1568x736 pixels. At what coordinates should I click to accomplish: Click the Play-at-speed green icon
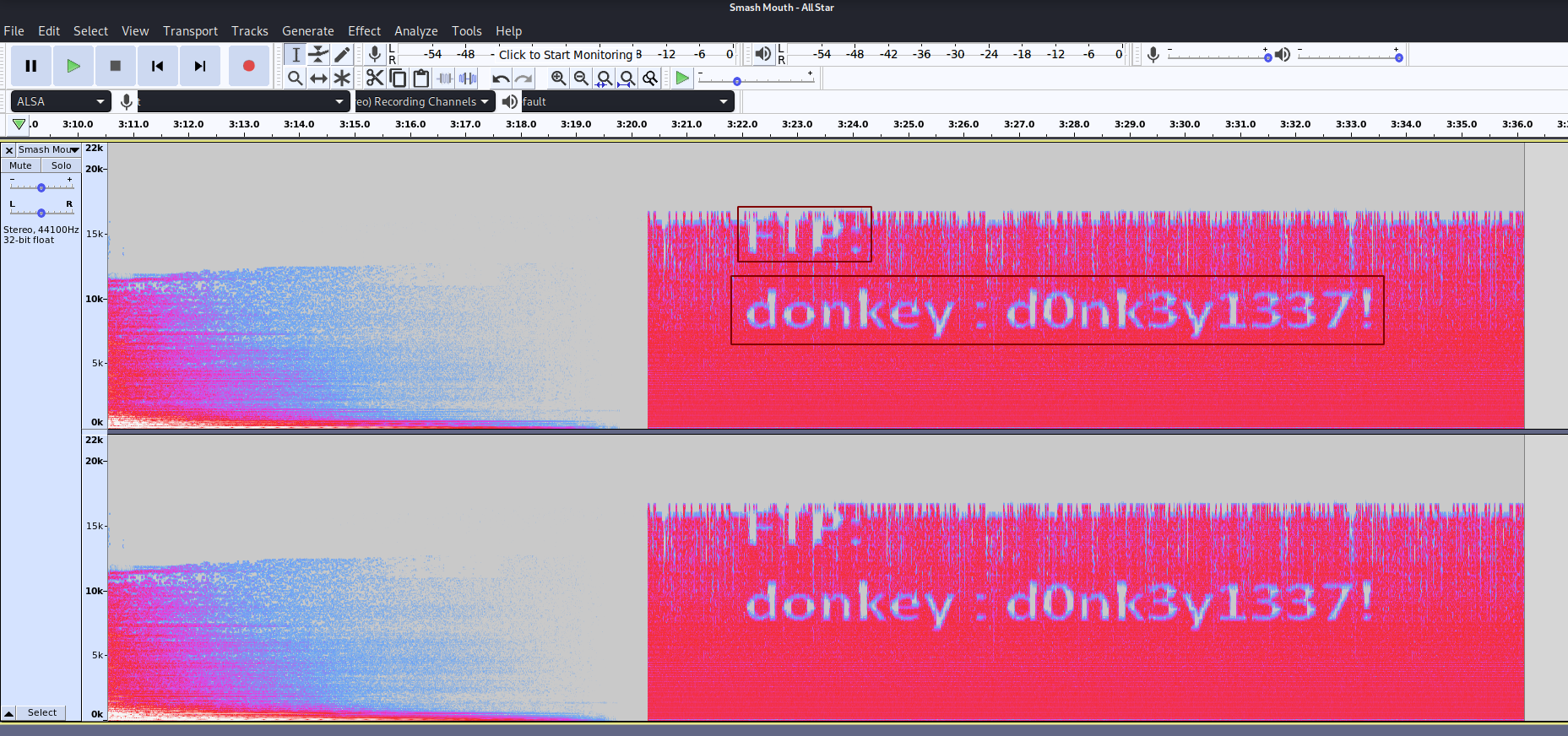682,78
